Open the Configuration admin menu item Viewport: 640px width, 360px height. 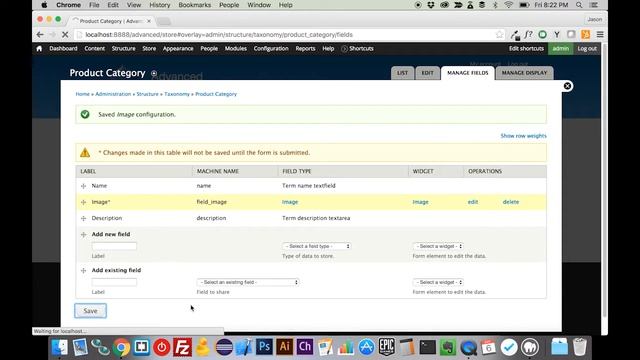pyautogui.click(x=271, y=49)
